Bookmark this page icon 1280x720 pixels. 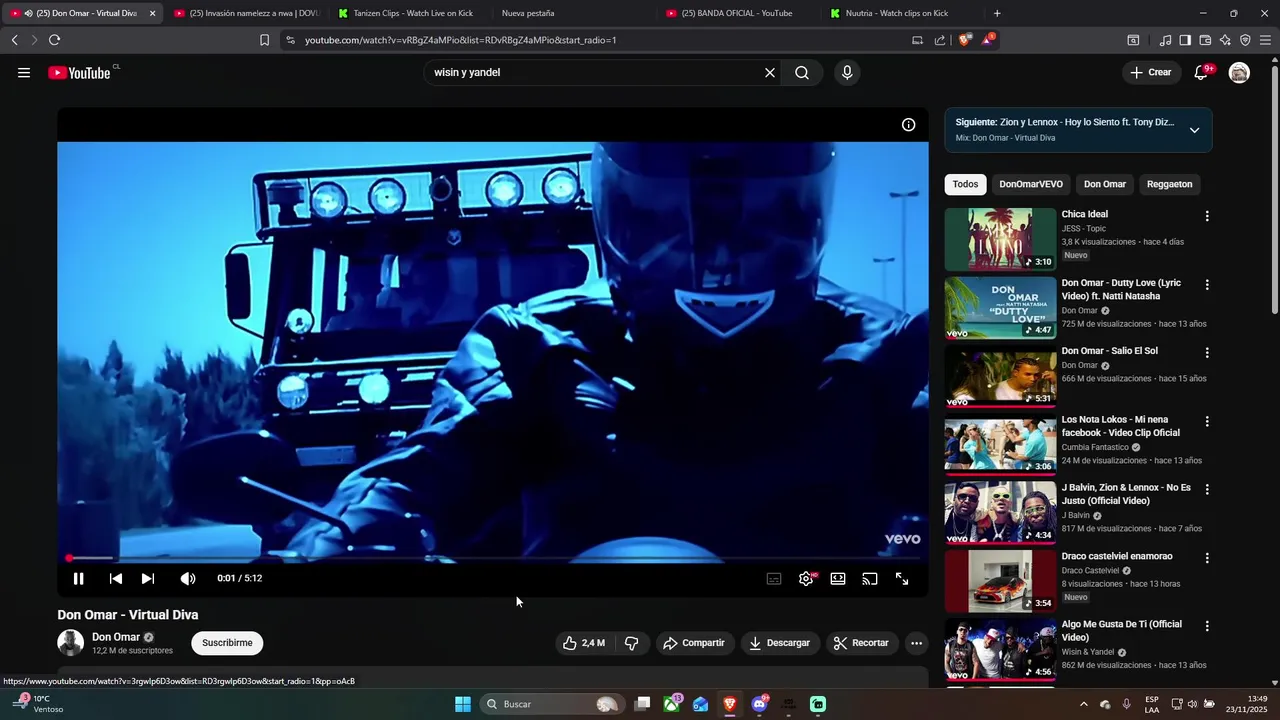pyautogui.click(x=264, y=40)
